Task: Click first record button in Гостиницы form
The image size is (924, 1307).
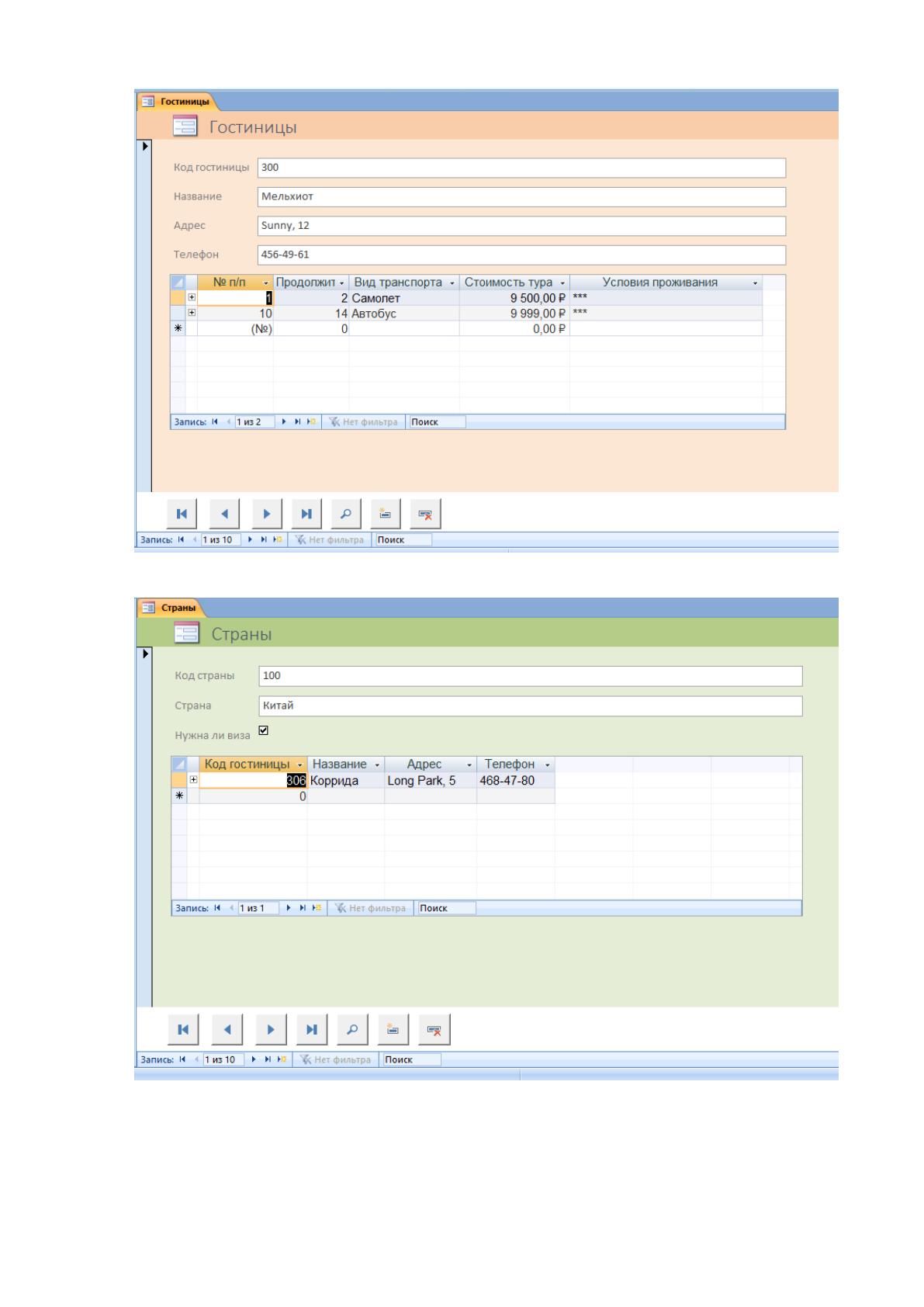Action: tap(182, 513)
